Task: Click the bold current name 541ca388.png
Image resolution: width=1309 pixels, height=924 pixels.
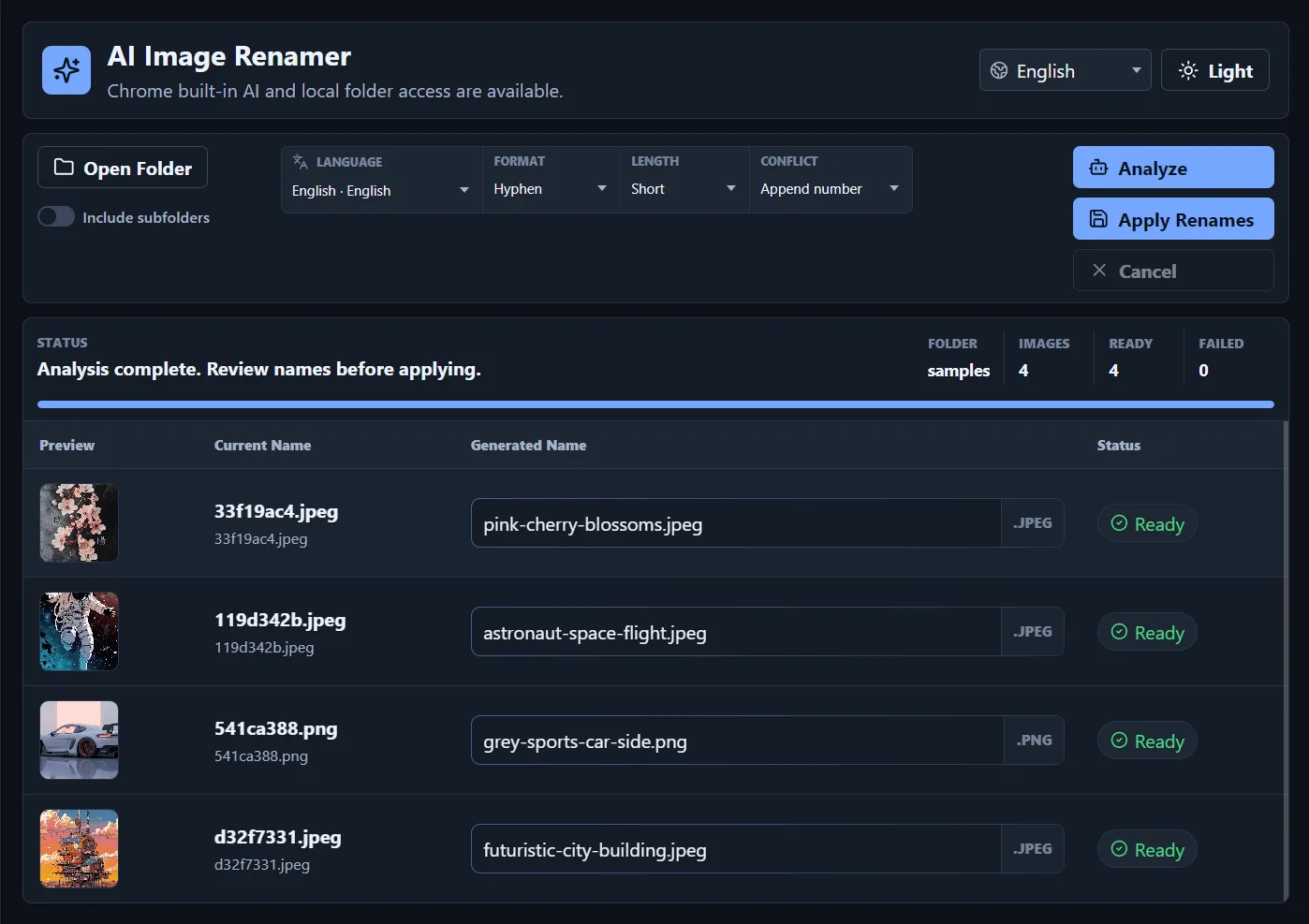Action: click(x=276, y=728)
